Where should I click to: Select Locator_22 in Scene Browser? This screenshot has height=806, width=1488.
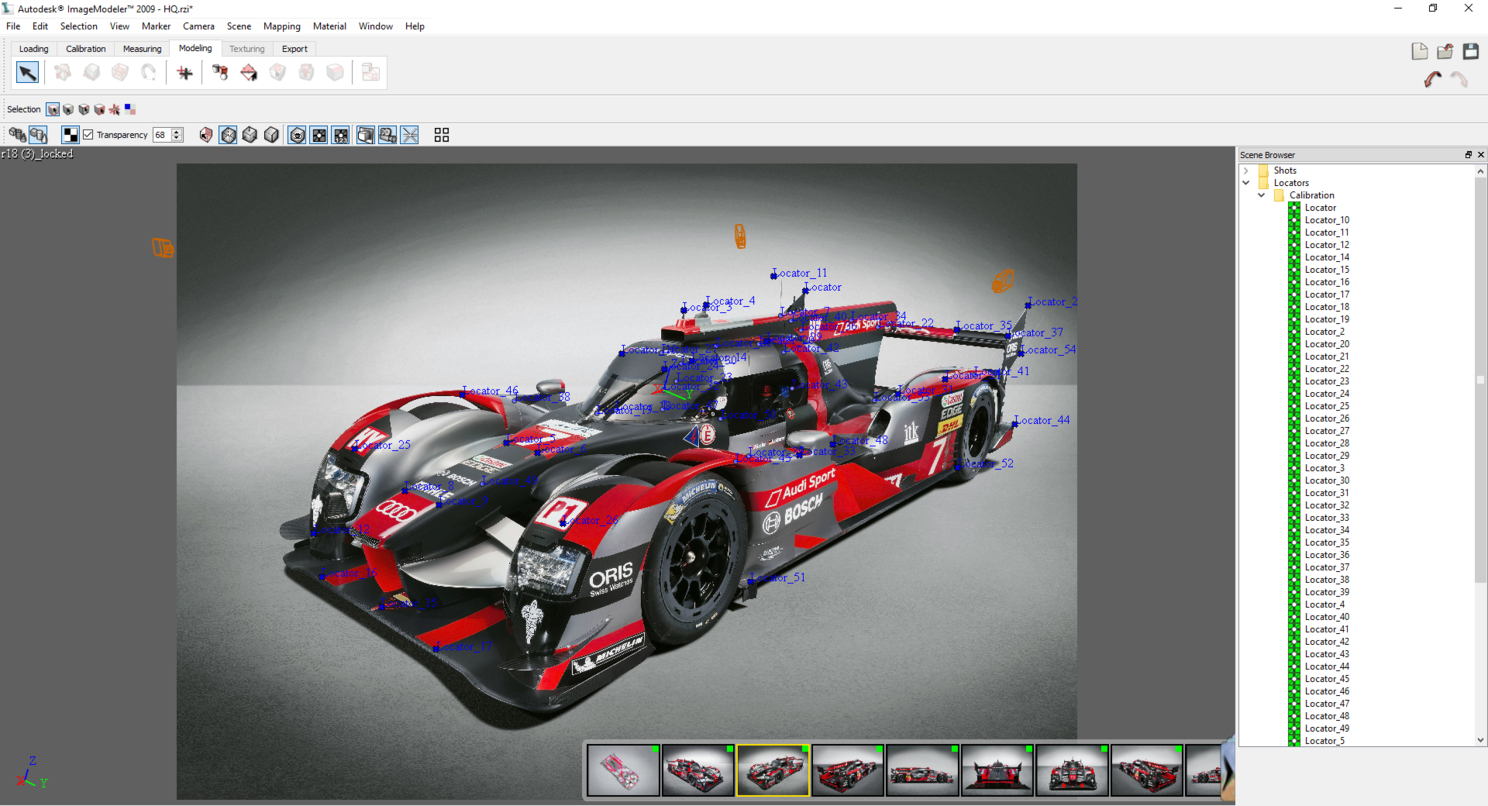point(1326,369)
